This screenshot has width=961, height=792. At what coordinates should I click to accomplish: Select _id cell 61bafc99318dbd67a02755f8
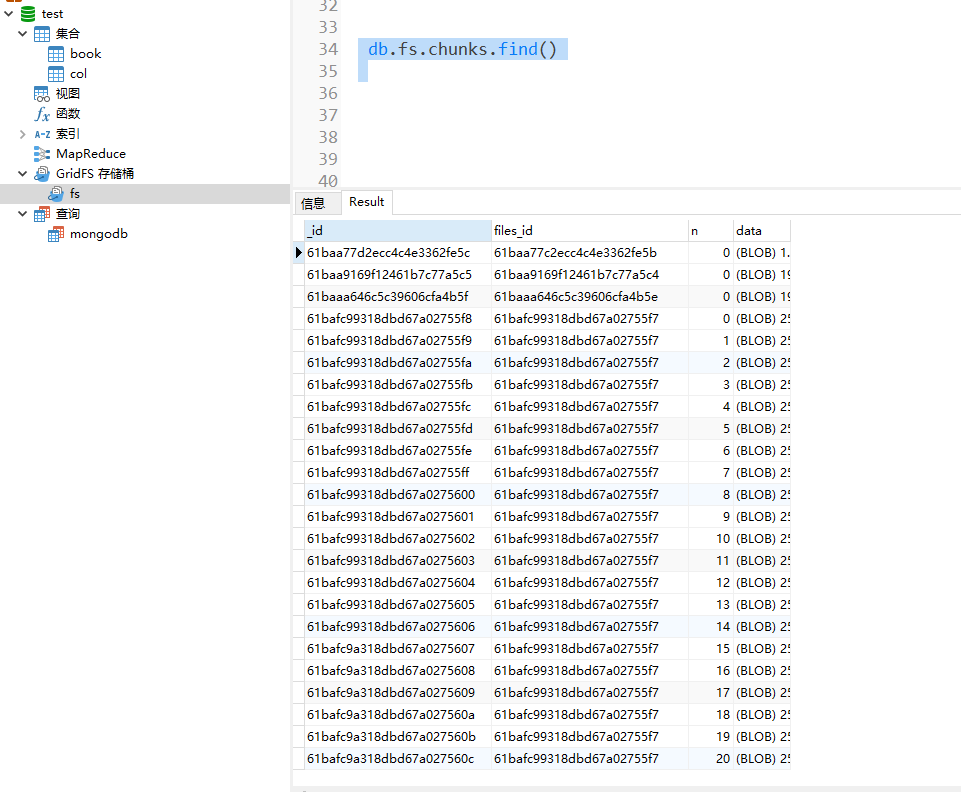tap(398, 319)
